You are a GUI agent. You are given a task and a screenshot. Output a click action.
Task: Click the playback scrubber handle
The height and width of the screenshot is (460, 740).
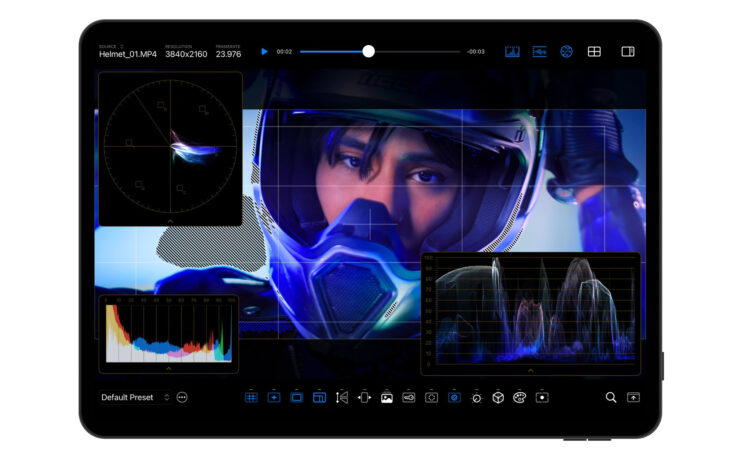[369, 51]
